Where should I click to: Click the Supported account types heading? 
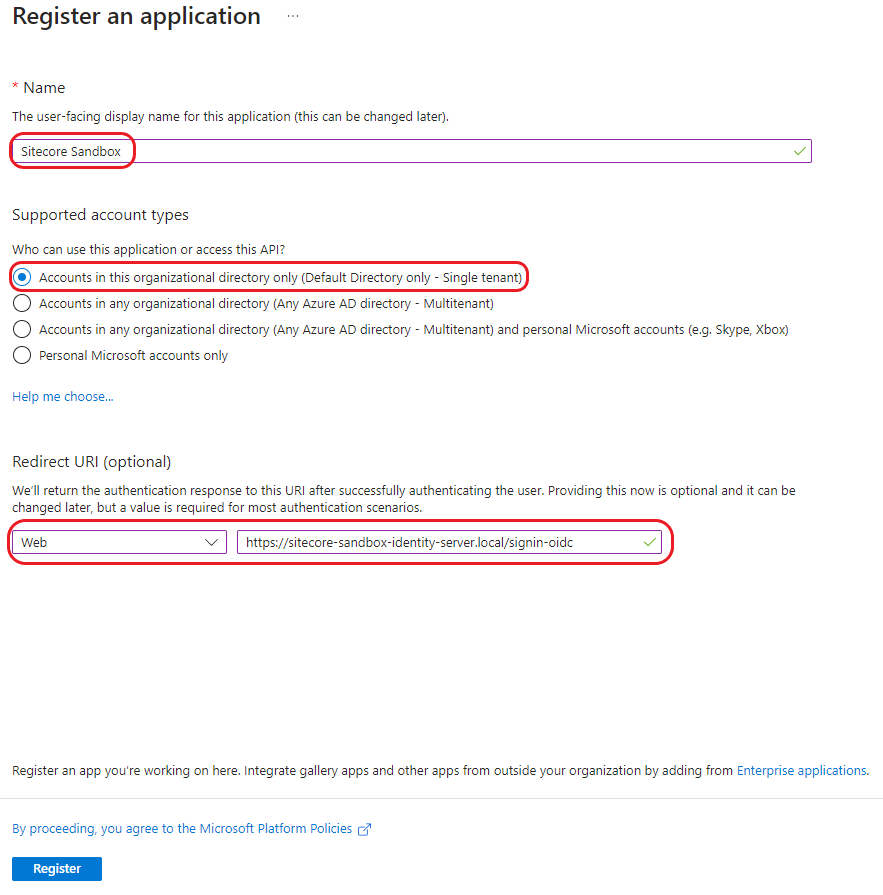[100, 215]
